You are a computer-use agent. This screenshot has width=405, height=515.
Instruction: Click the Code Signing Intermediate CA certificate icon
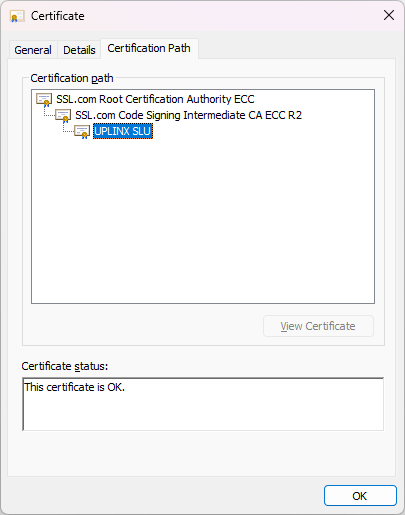[x=63, y=116]
